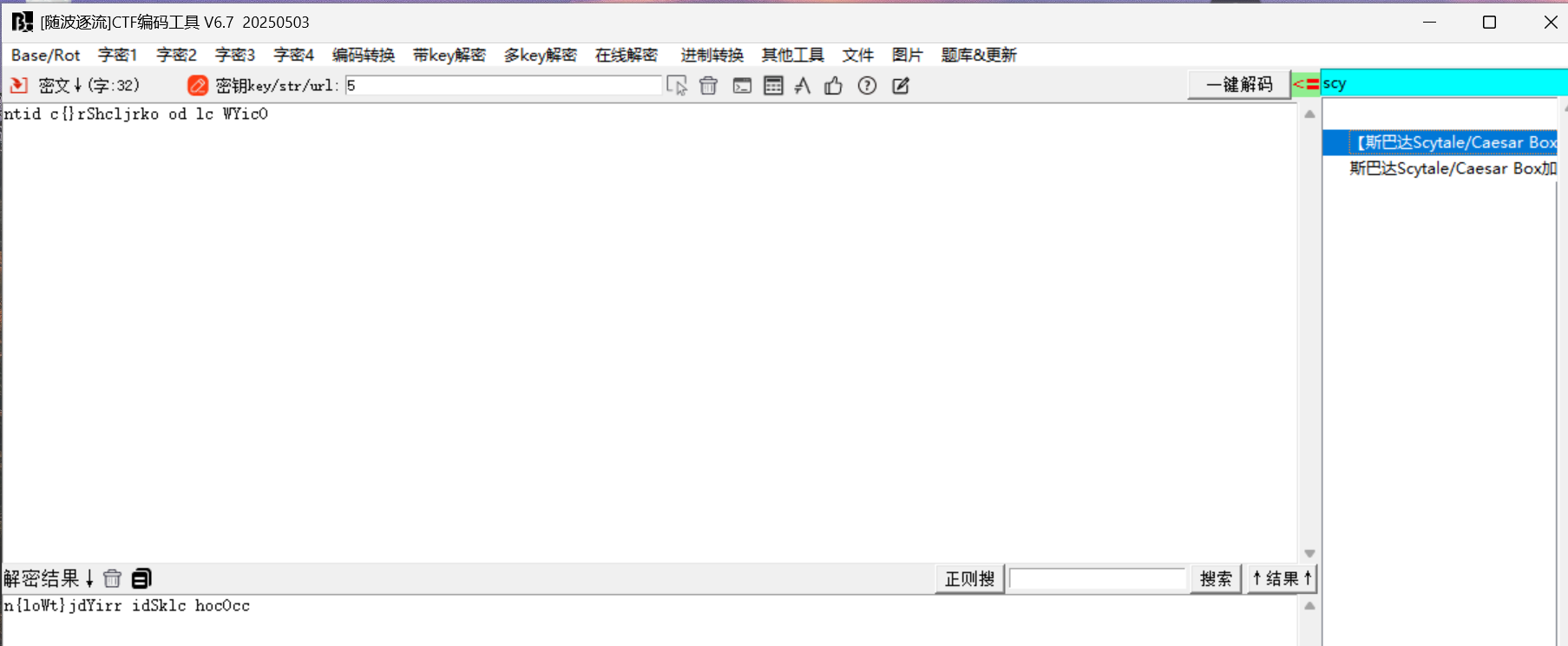Click the trash icon next to key field
The height and width of the screenshot is (646, 1568).
click(x=708, y=85)
